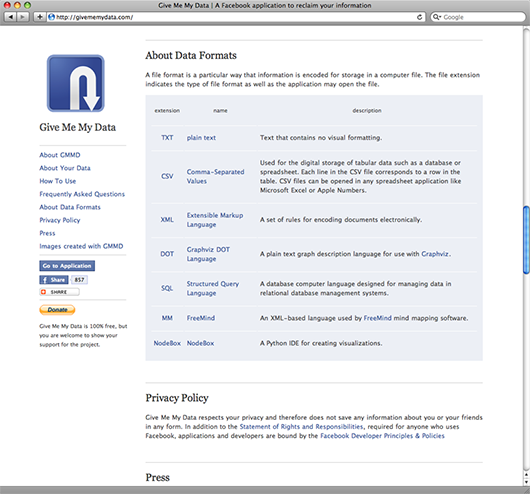Click the scrollbar down arrow

click(x=526, y=483)
